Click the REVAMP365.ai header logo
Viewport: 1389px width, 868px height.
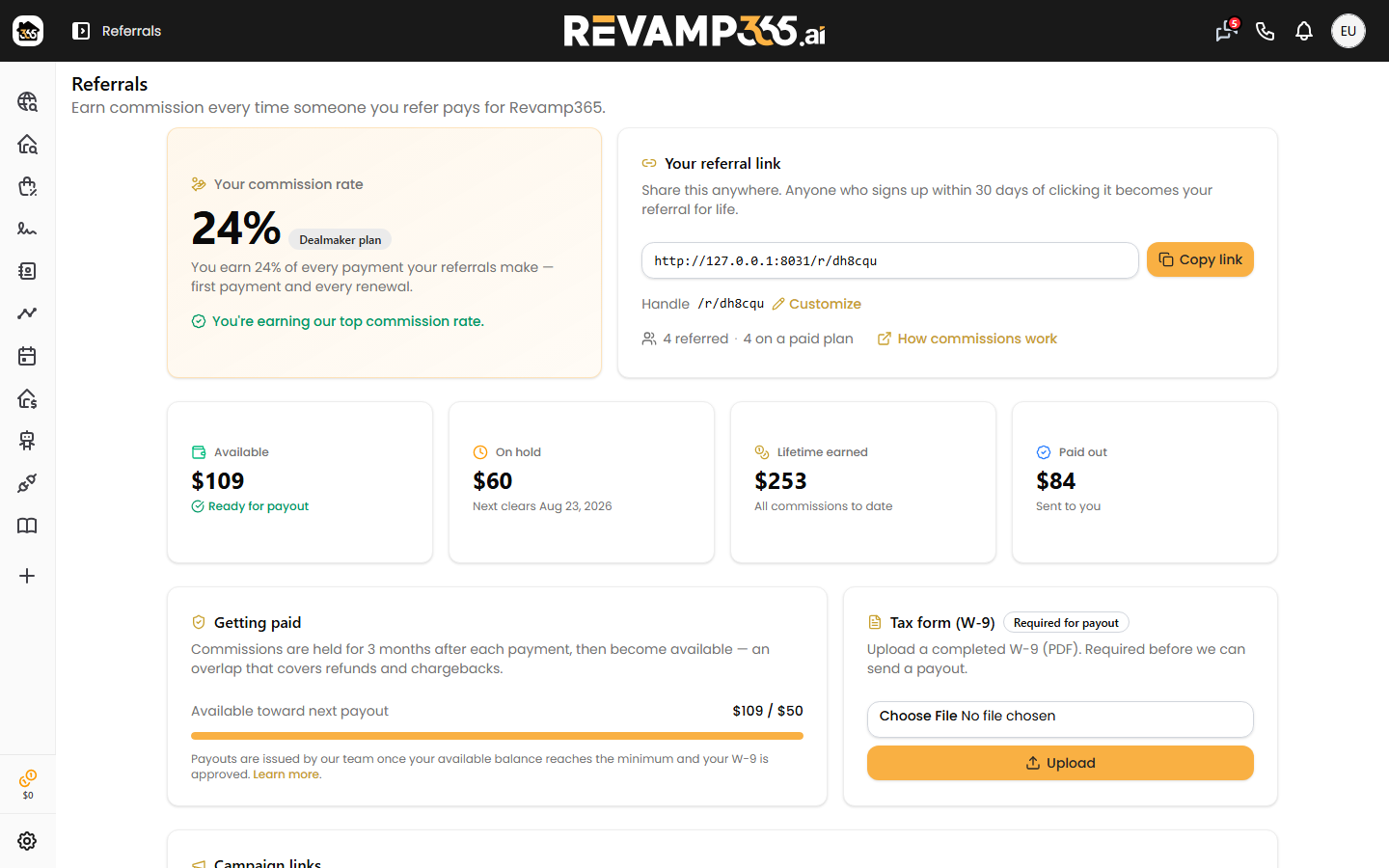pyautogui.click(x=694, y=31)
